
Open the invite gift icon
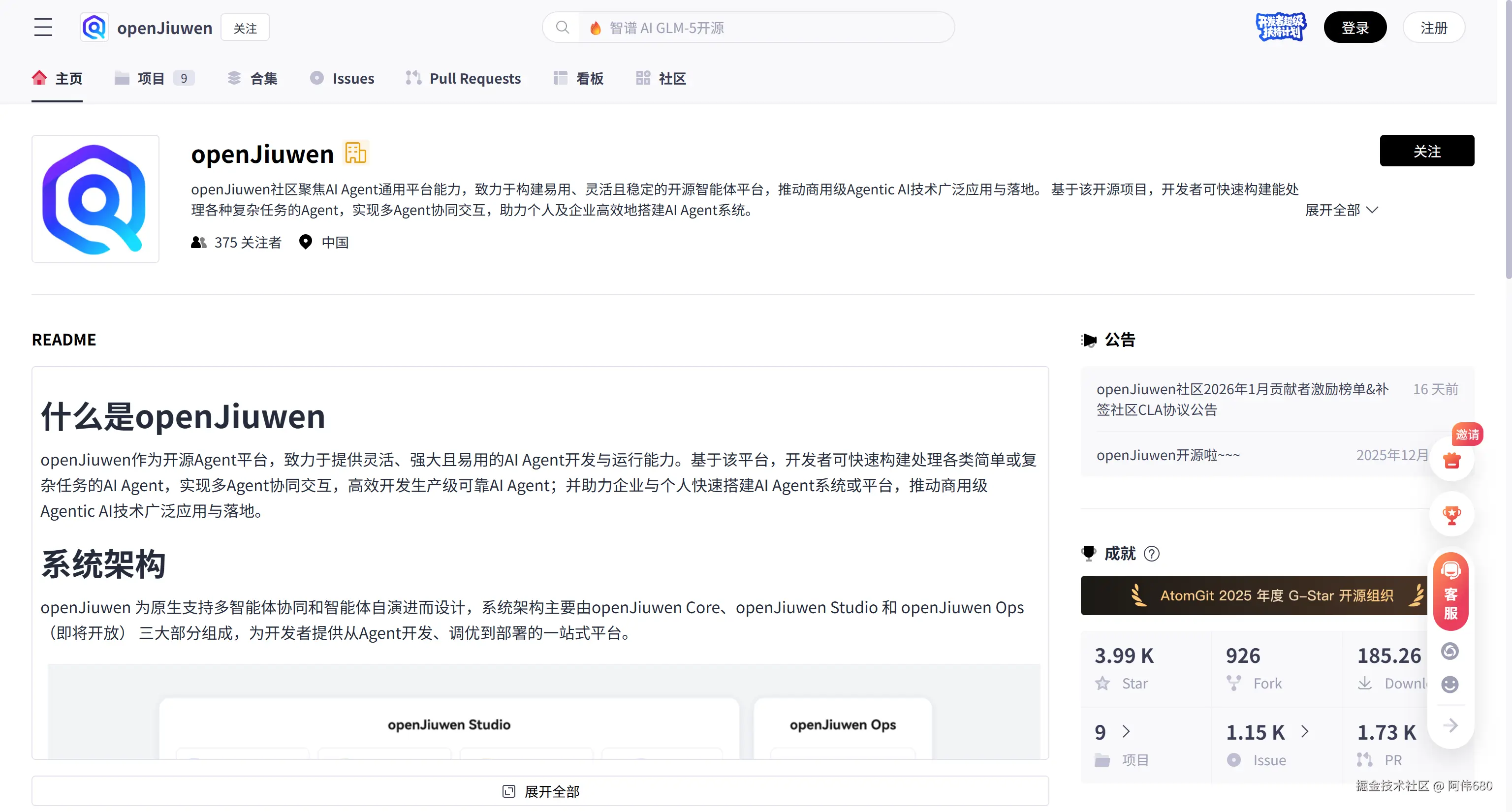[1451, 461]
